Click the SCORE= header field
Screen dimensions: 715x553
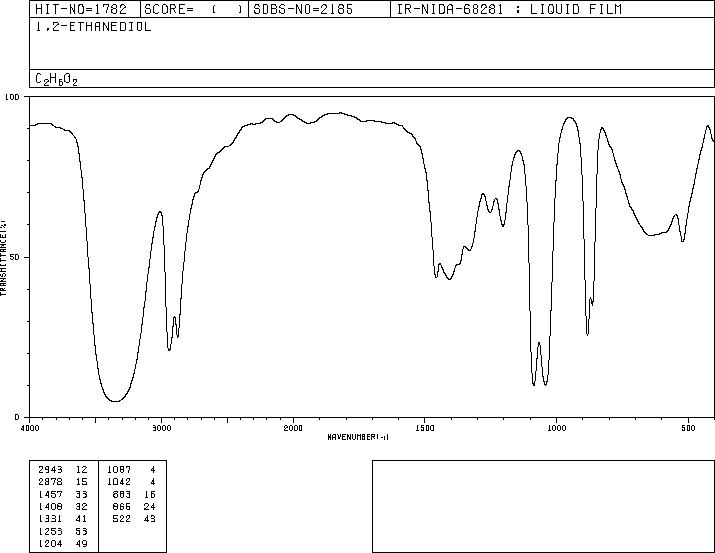[194, 9]
